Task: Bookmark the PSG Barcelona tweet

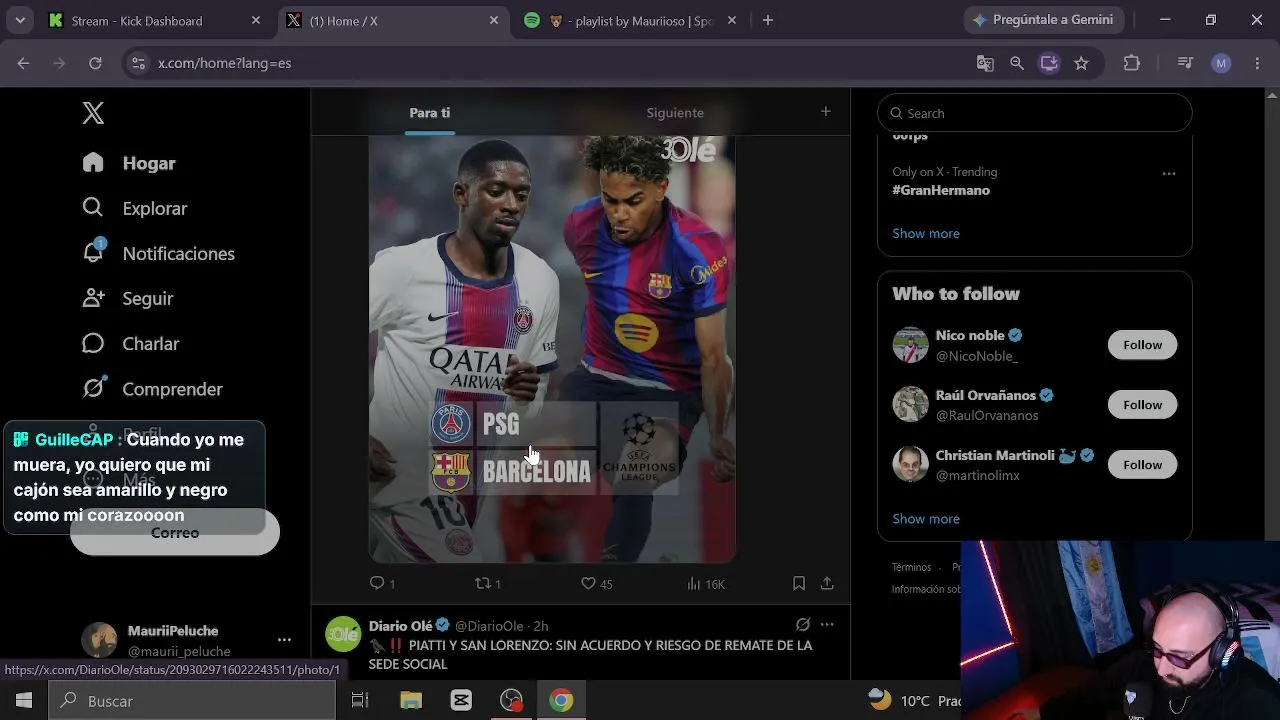Action: [x=798, y=583]
